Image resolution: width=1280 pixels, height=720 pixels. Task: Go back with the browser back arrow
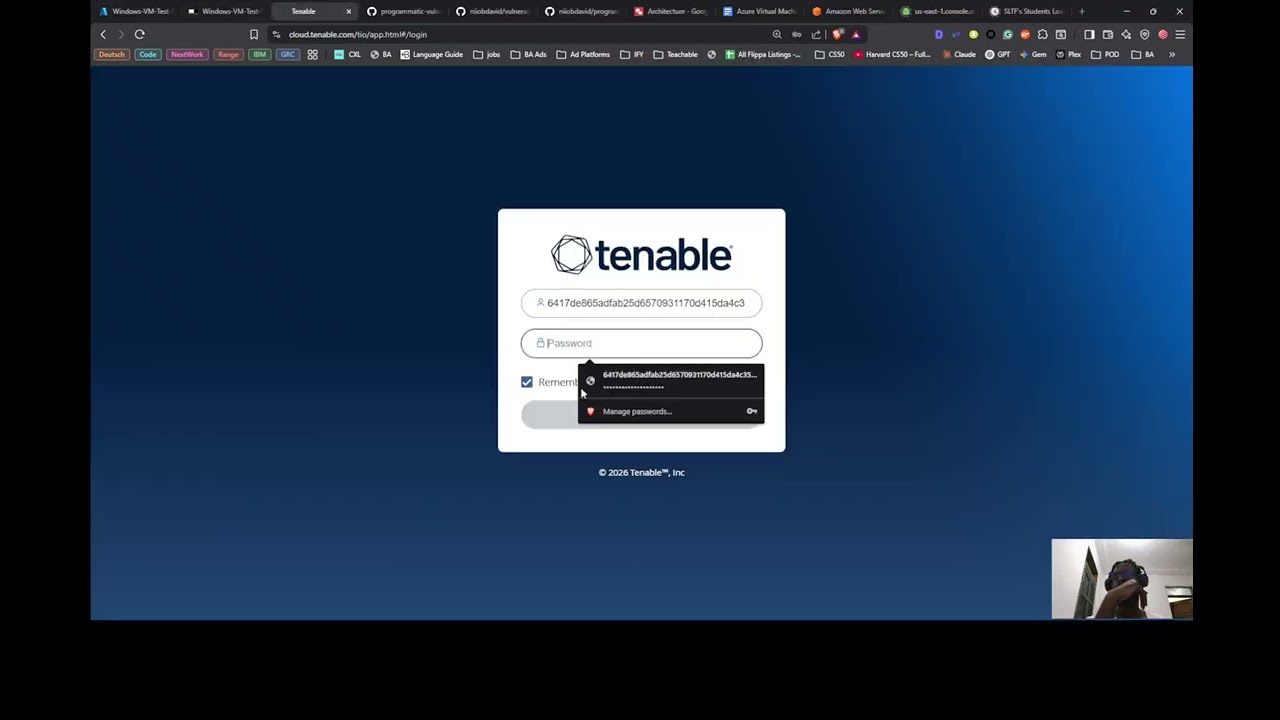pyautogui.click(x=103, y=34)
